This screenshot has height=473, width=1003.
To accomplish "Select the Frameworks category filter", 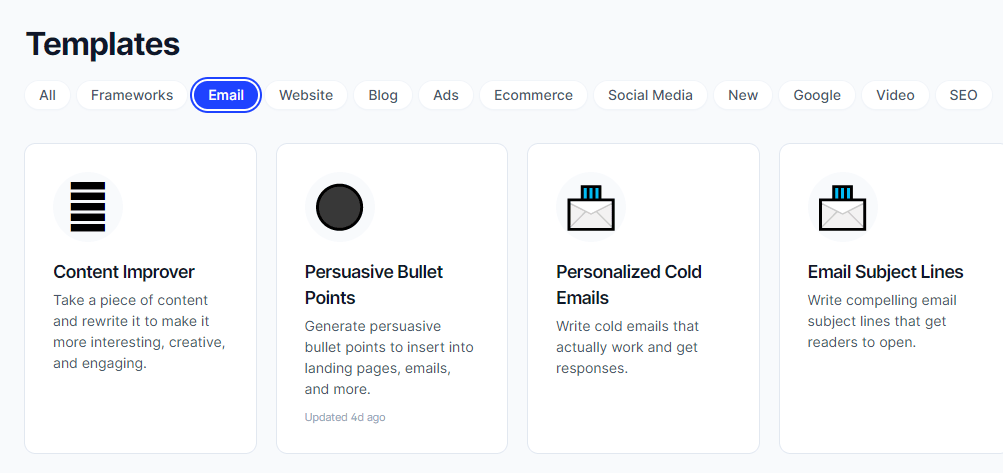I will coord(132,95).
